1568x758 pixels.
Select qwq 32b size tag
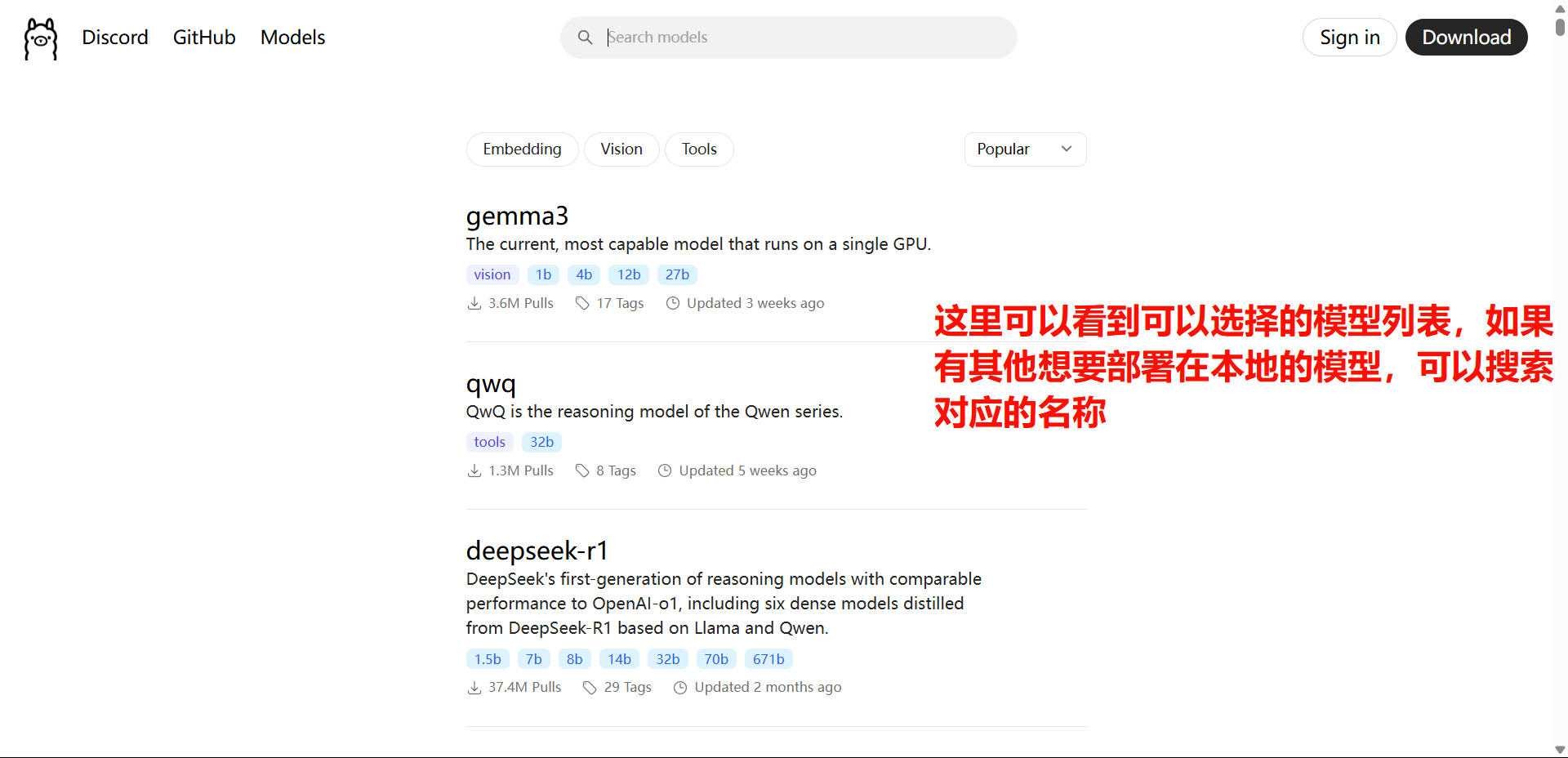coord(541,443)
